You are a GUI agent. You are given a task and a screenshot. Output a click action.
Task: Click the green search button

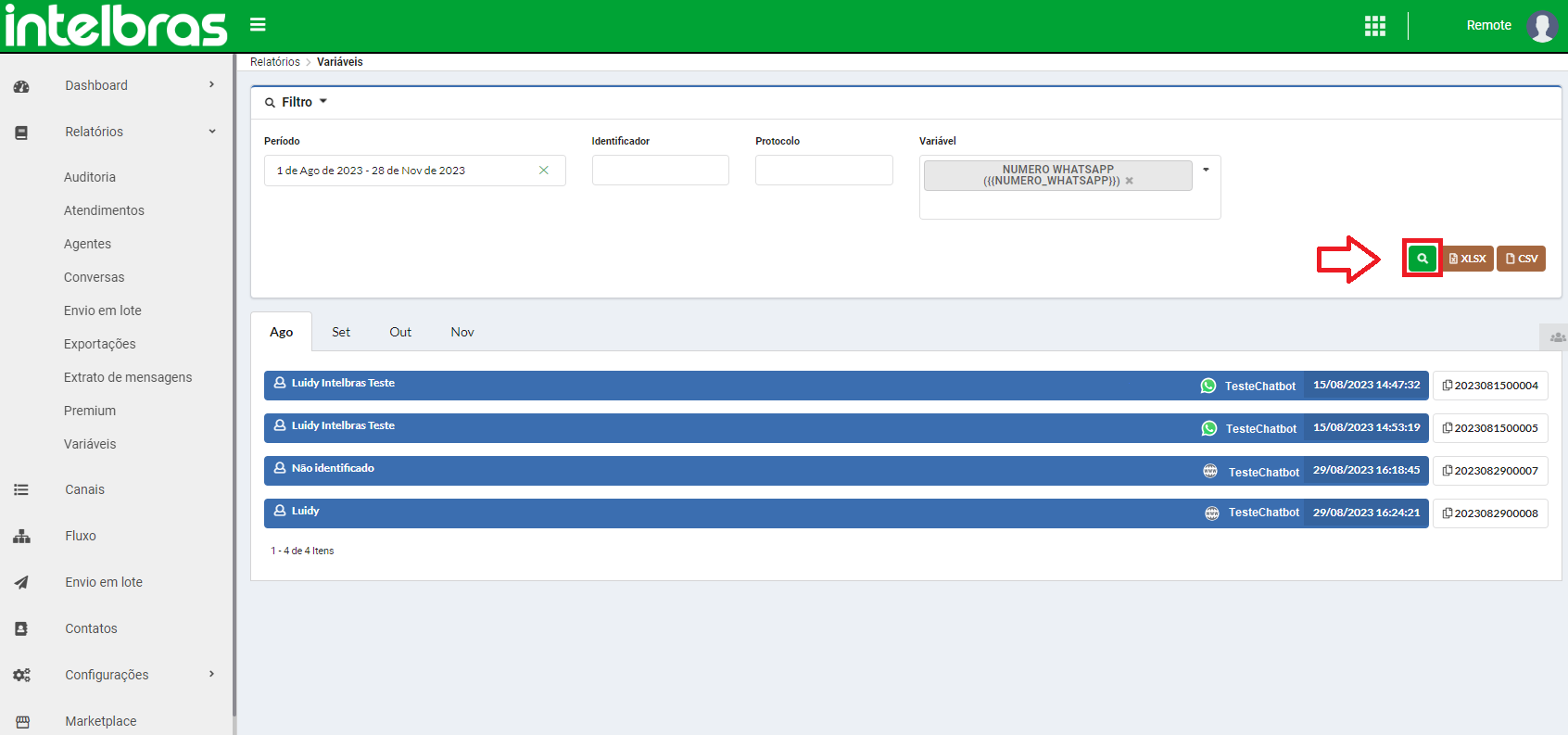(1423, 259)
